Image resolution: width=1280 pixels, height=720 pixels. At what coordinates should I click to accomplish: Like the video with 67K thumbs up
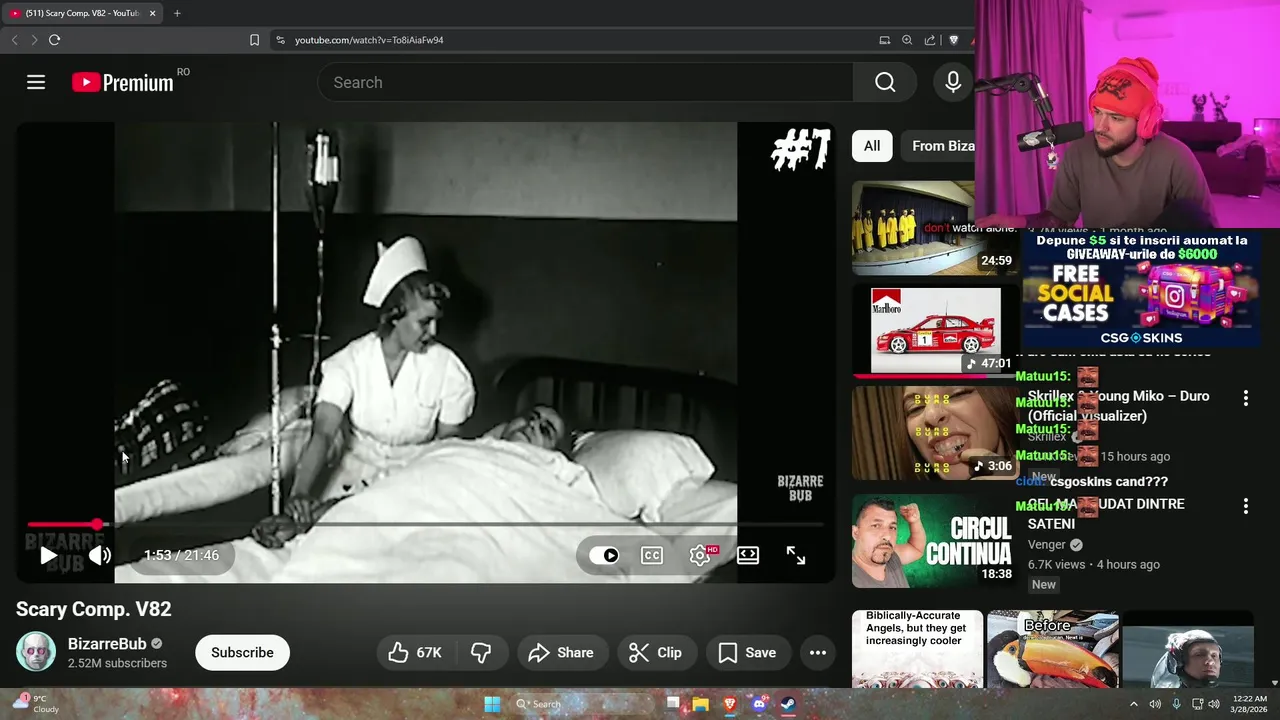415,652
